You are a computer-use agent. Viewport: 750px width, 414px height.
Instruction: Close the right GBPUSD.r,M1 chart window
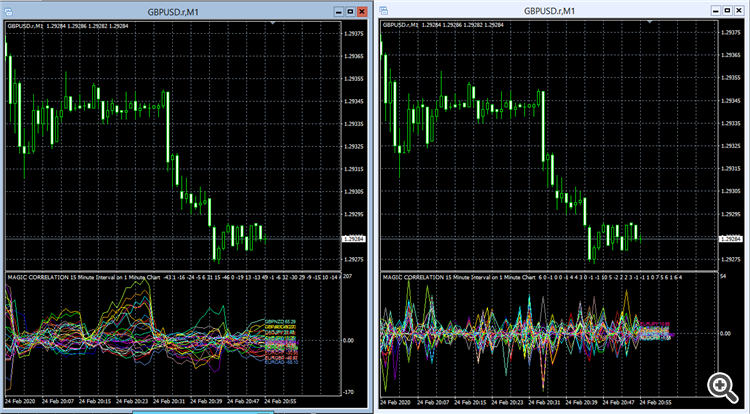739,11
